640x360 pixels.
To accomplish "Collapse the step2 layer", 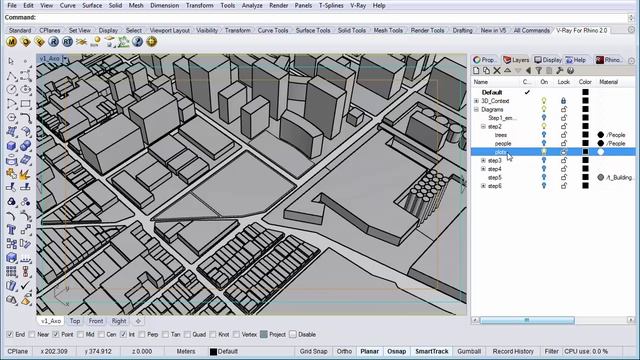I will point(483,127).
